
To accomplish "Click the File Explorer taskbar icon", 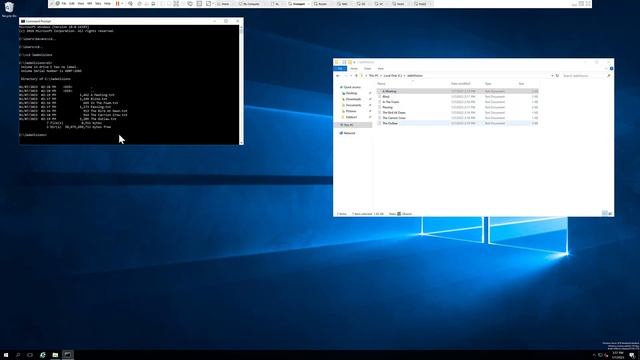I will (55, 355).
